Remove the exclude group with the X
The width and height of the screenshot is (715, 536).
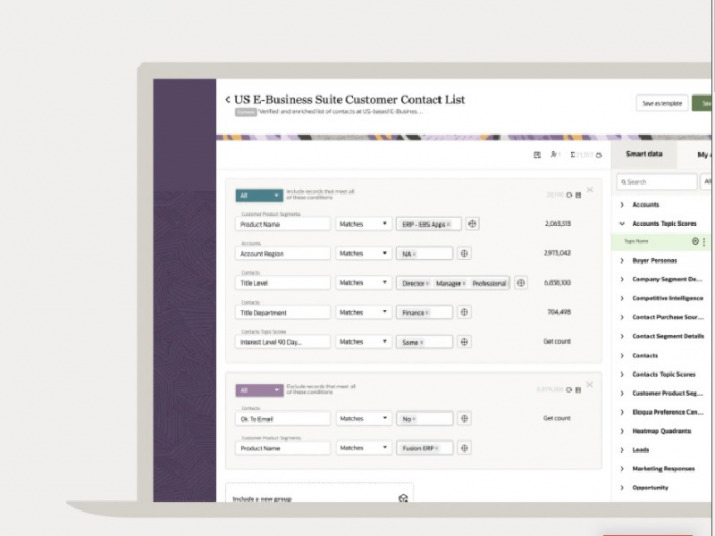[x=590, y=385]
